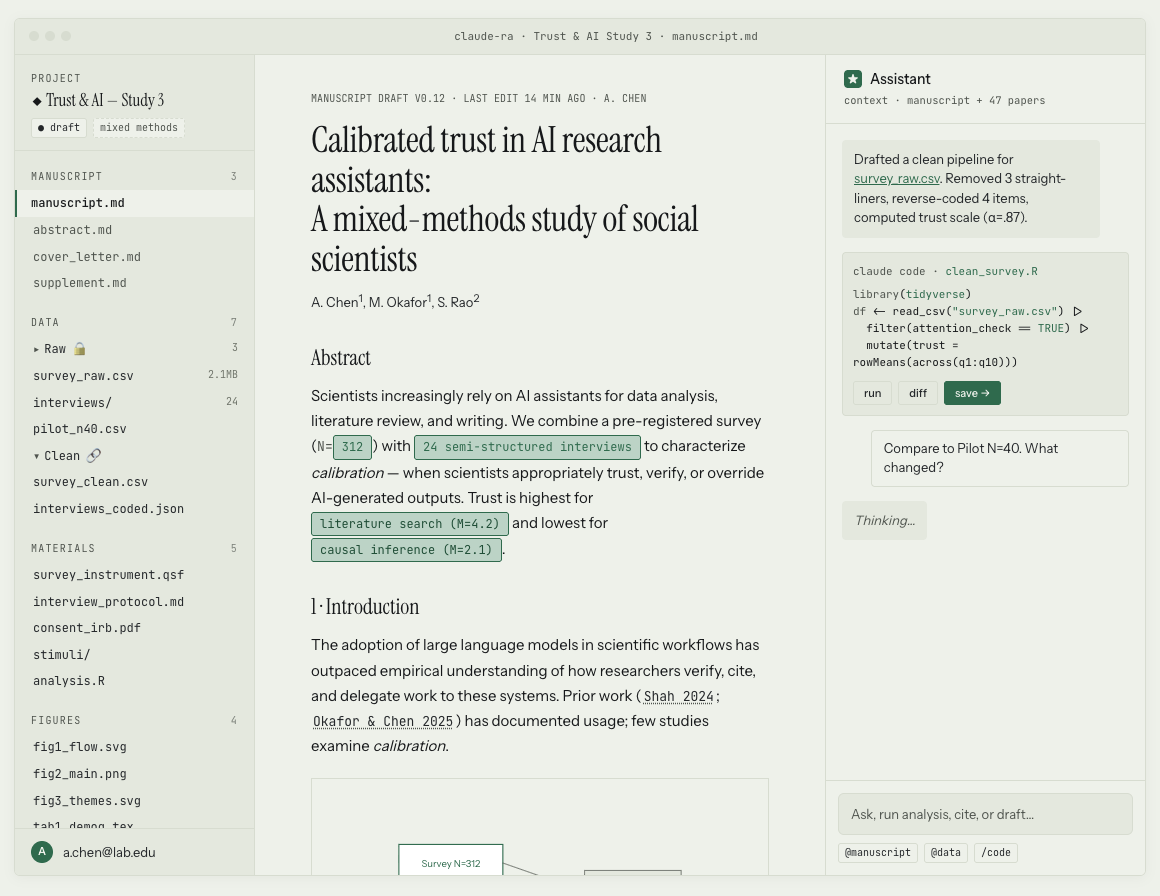The image size is (1160, 896).
Task: Open manuscript.md from the sidebar
Action: tap(78, 203)
